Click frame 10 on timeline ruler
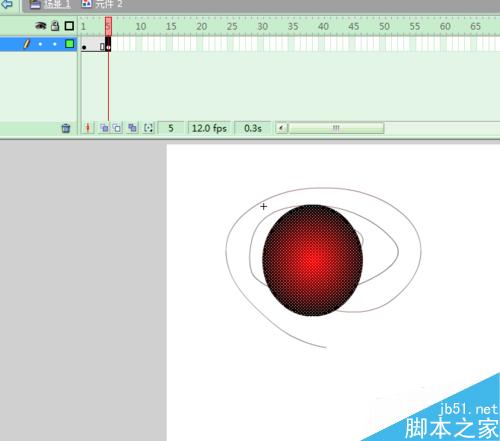 141,26
